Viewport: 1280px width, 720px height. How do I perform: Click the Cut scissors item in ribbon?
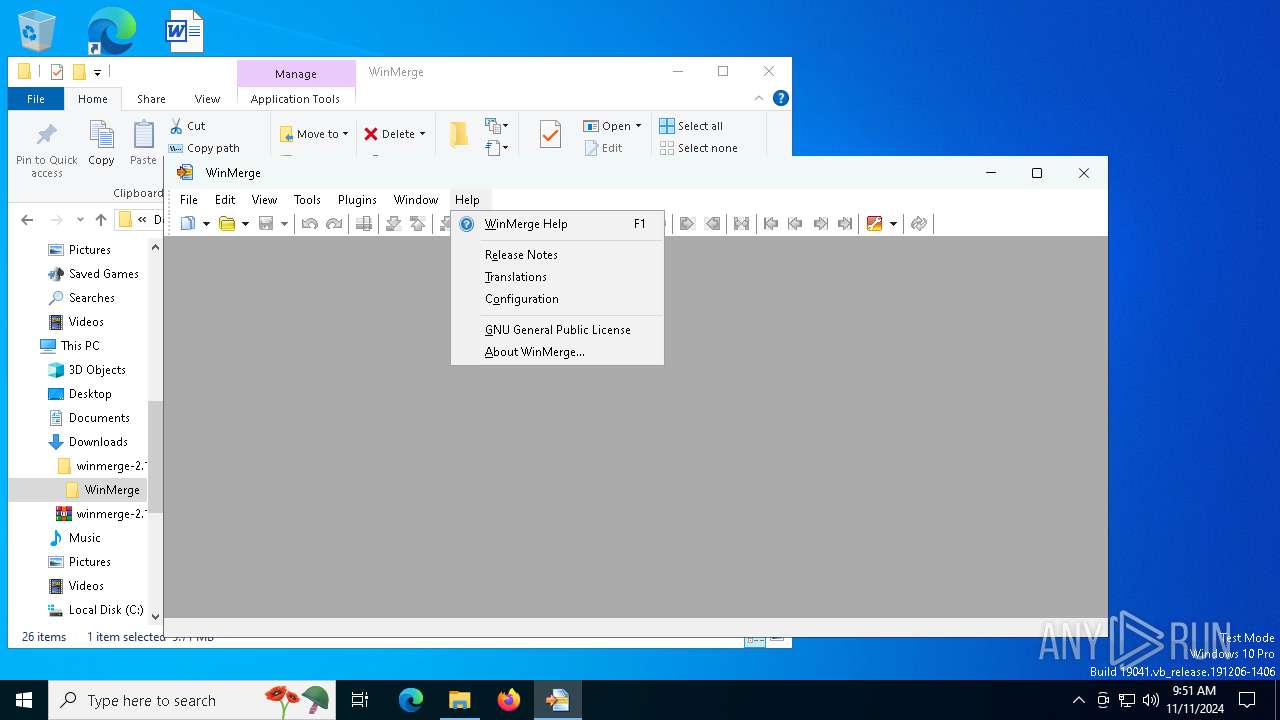pos(187,126)
